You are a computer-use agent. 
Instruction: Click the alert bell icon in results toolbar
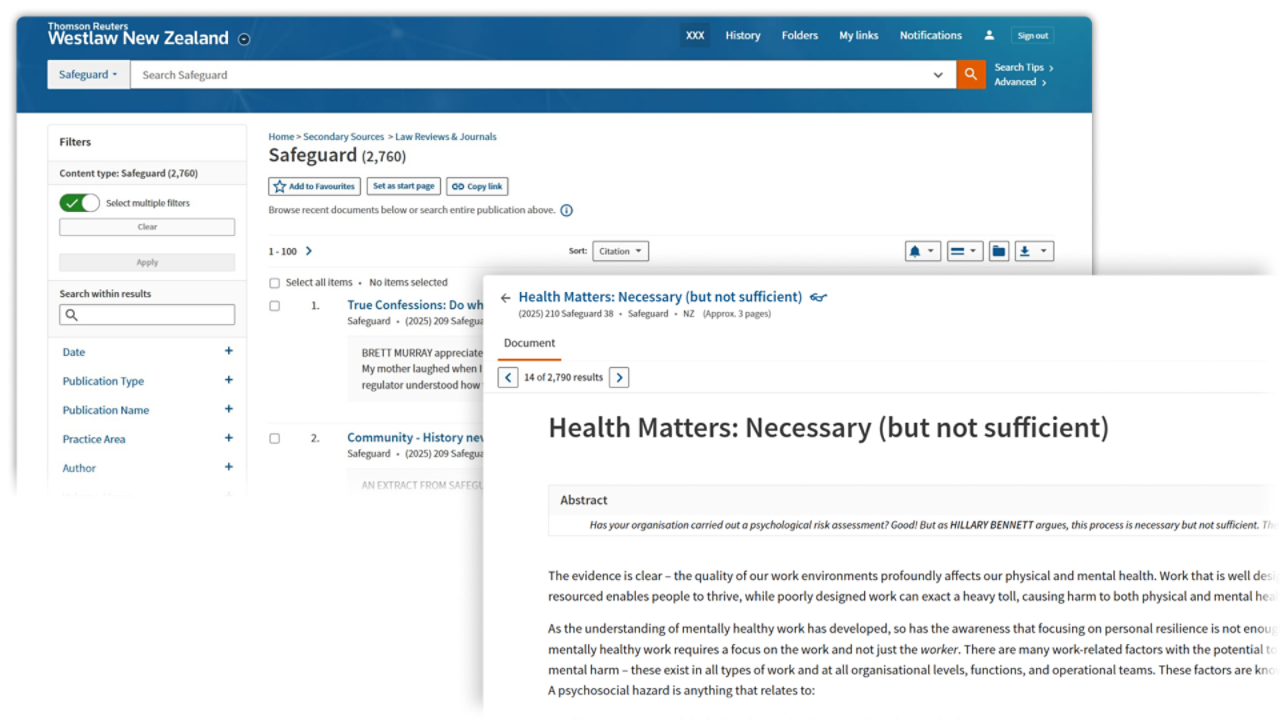click(x=922, y=252)
